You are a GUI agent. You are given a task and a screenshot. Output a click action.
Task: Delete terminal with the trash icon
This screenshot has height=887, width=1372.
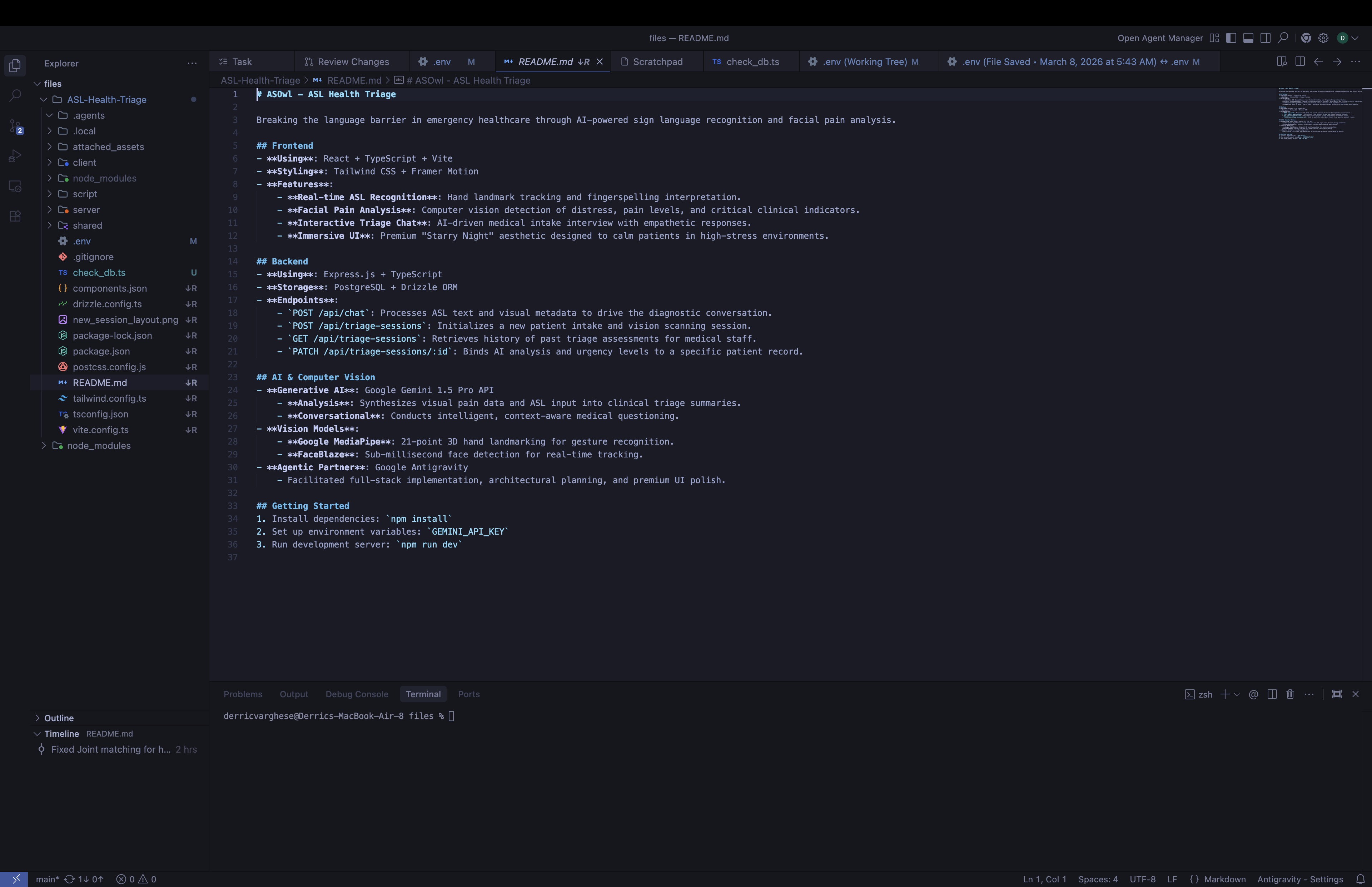tap(1290, 694)
